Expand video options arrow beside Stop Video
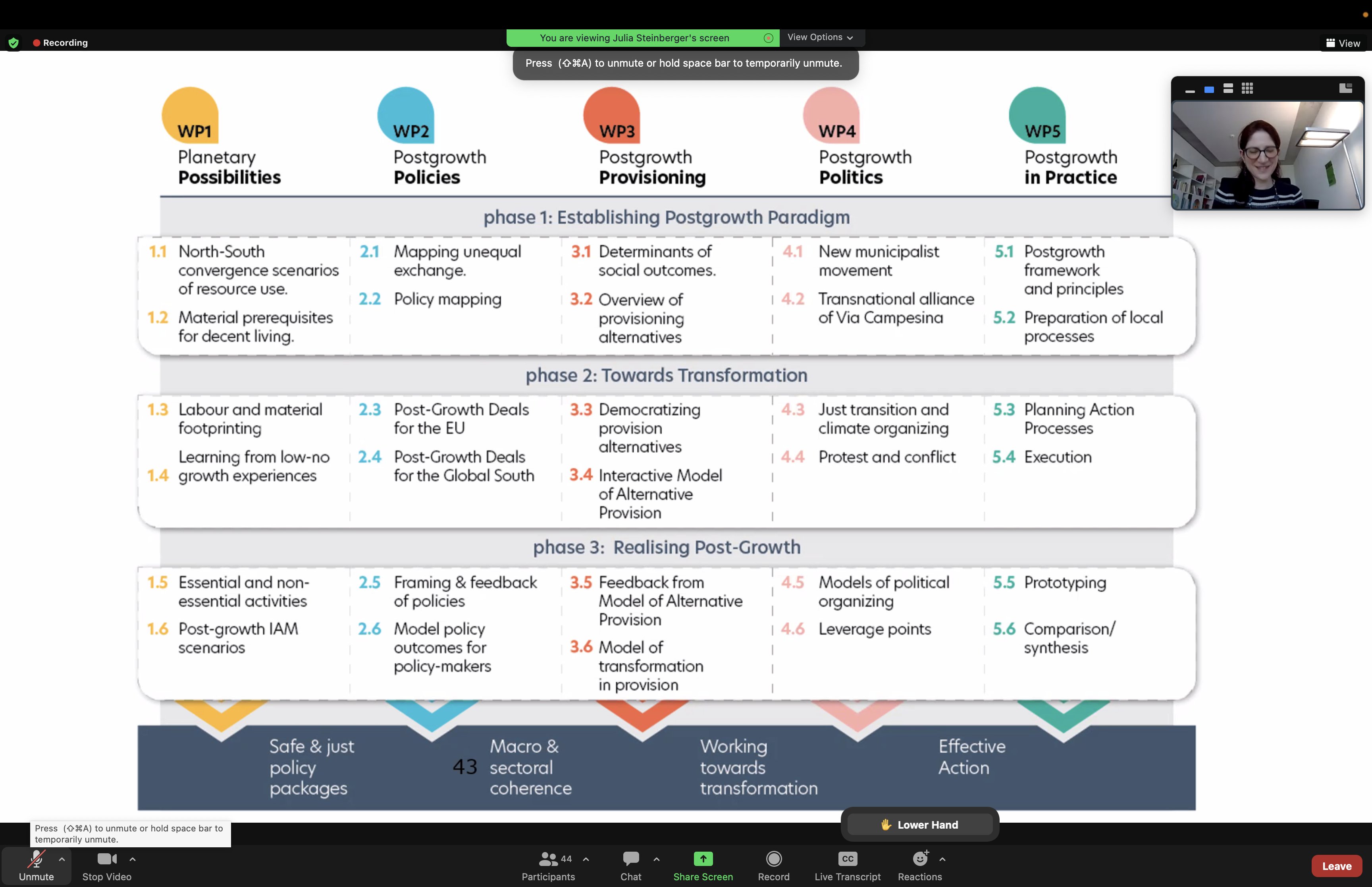 tap(133, 859)
